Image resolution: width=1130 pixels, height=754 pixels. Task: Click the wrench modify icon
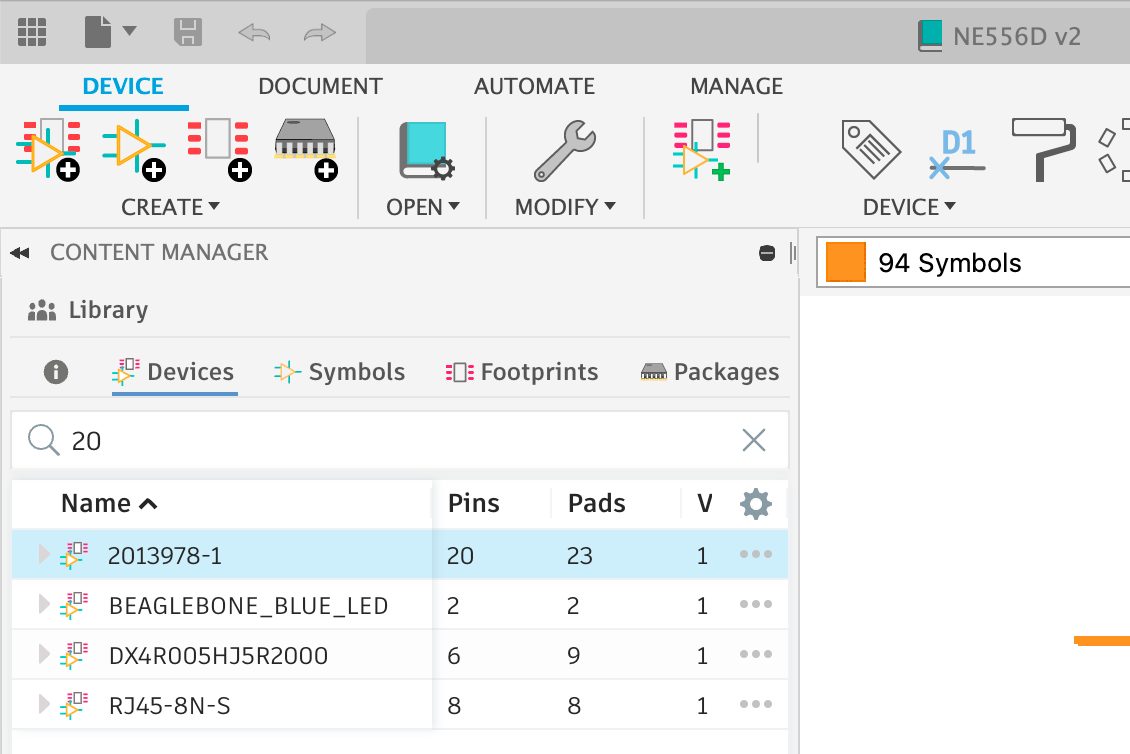tap(564, 150)
